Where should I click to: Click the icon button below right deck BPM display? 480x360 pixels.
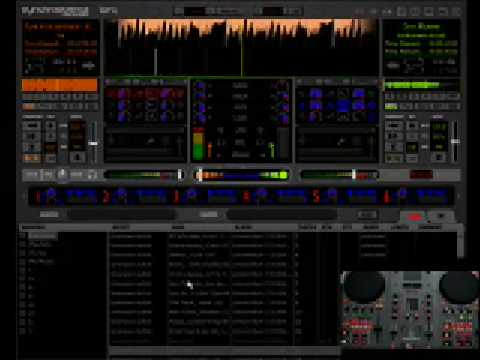439,157
